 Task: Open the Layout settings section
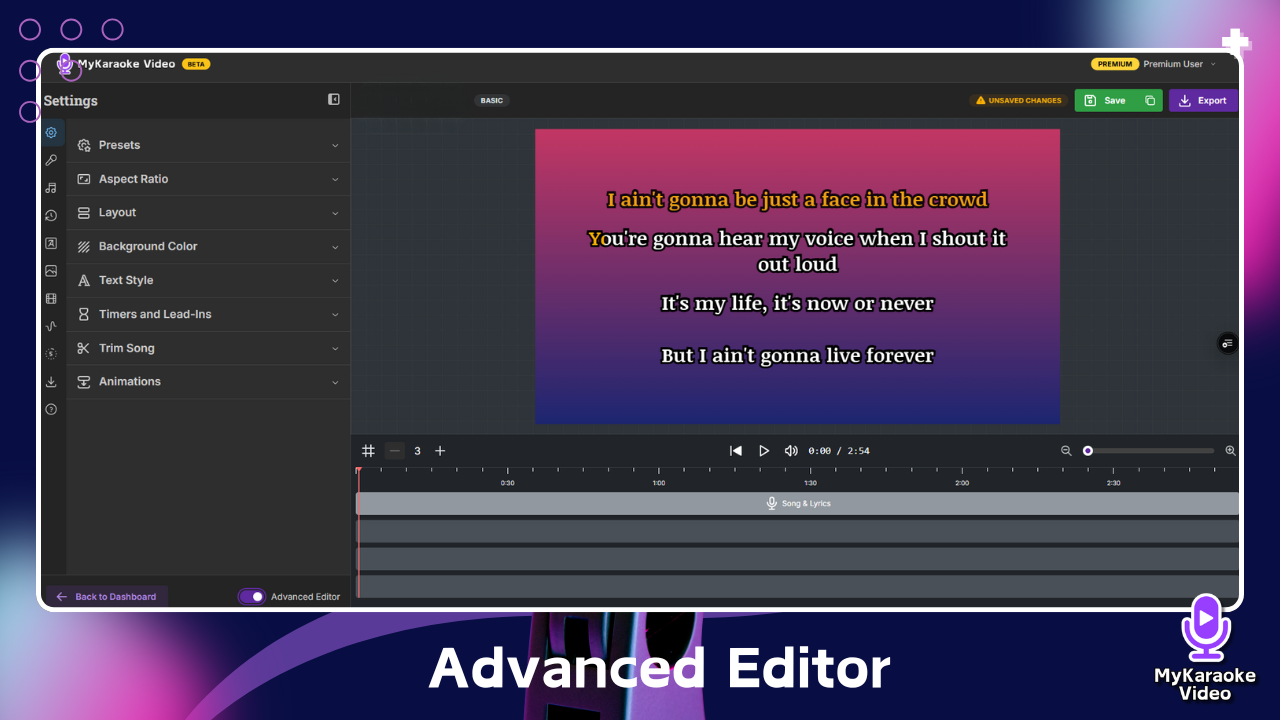[208, 213]
